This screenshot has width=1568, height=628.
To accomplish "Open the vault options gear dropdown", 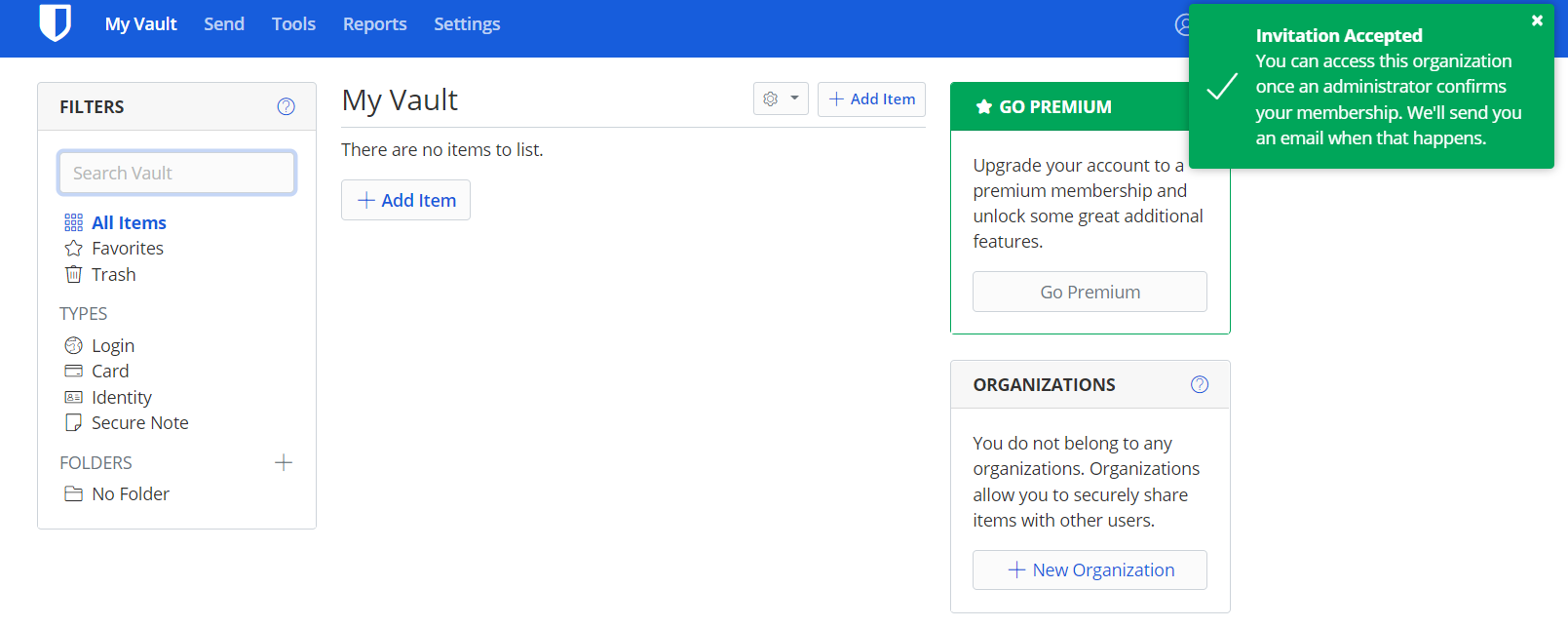I will click(781, 98).
